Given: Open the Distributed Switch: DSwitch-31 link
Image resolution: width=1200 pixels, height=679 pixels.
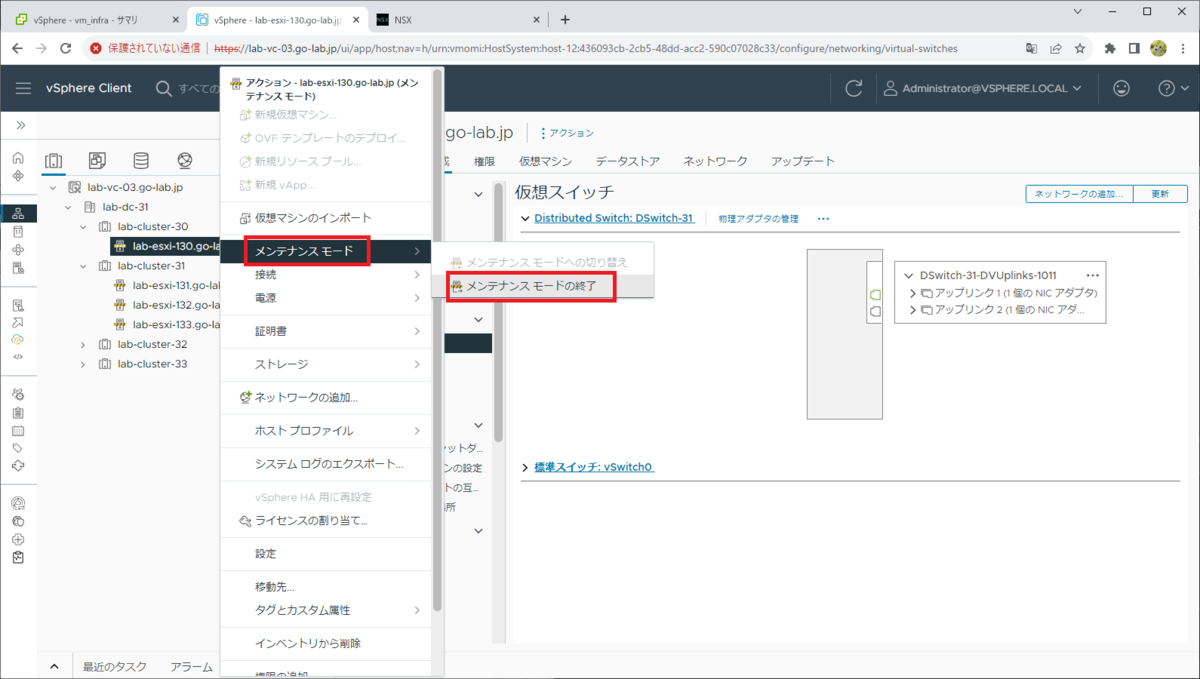Looking at the screenshot, I should pos(614,218).
